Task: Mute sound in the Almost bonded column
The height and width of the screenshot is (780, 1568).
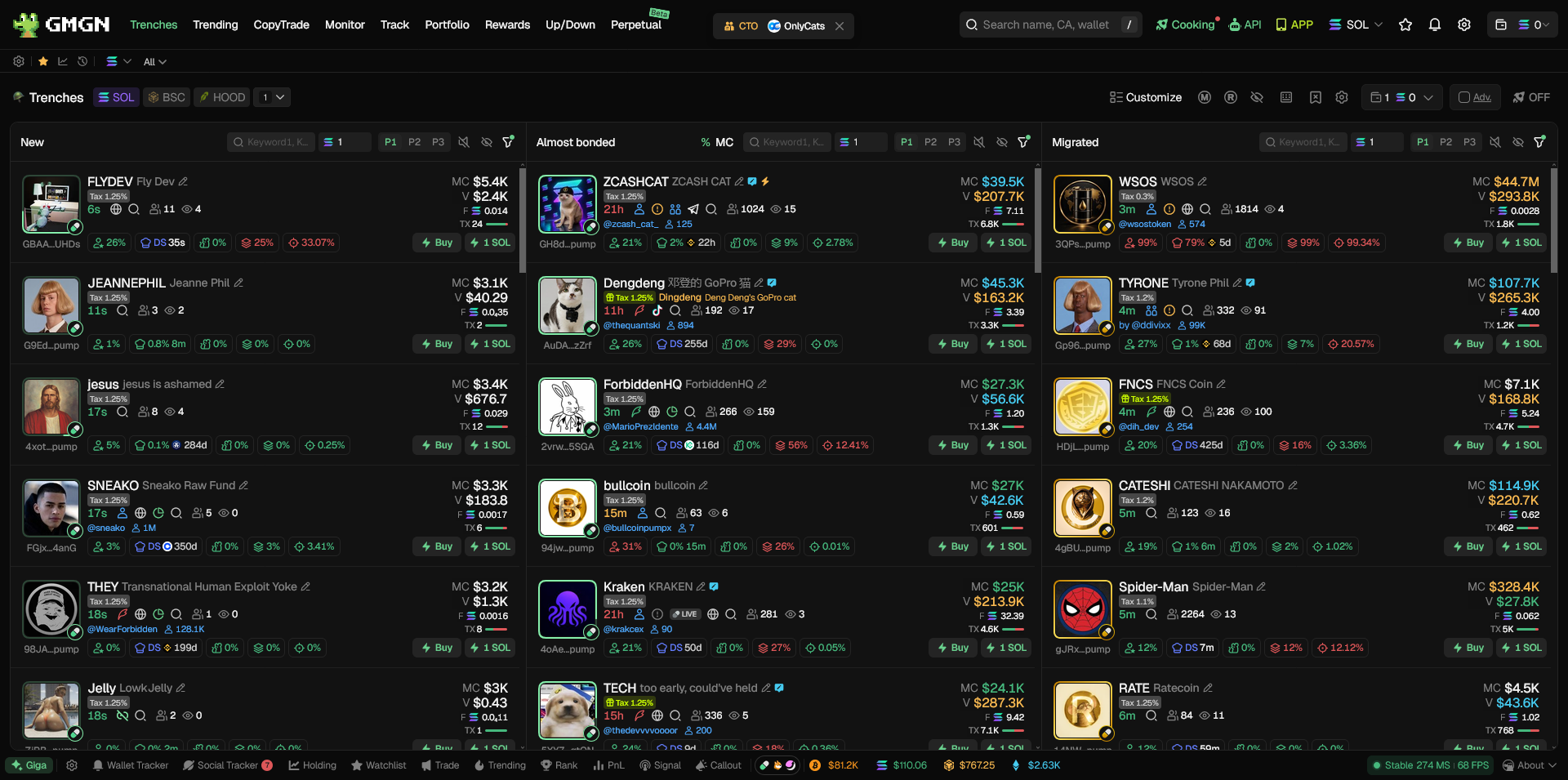Action: [979, 142]
